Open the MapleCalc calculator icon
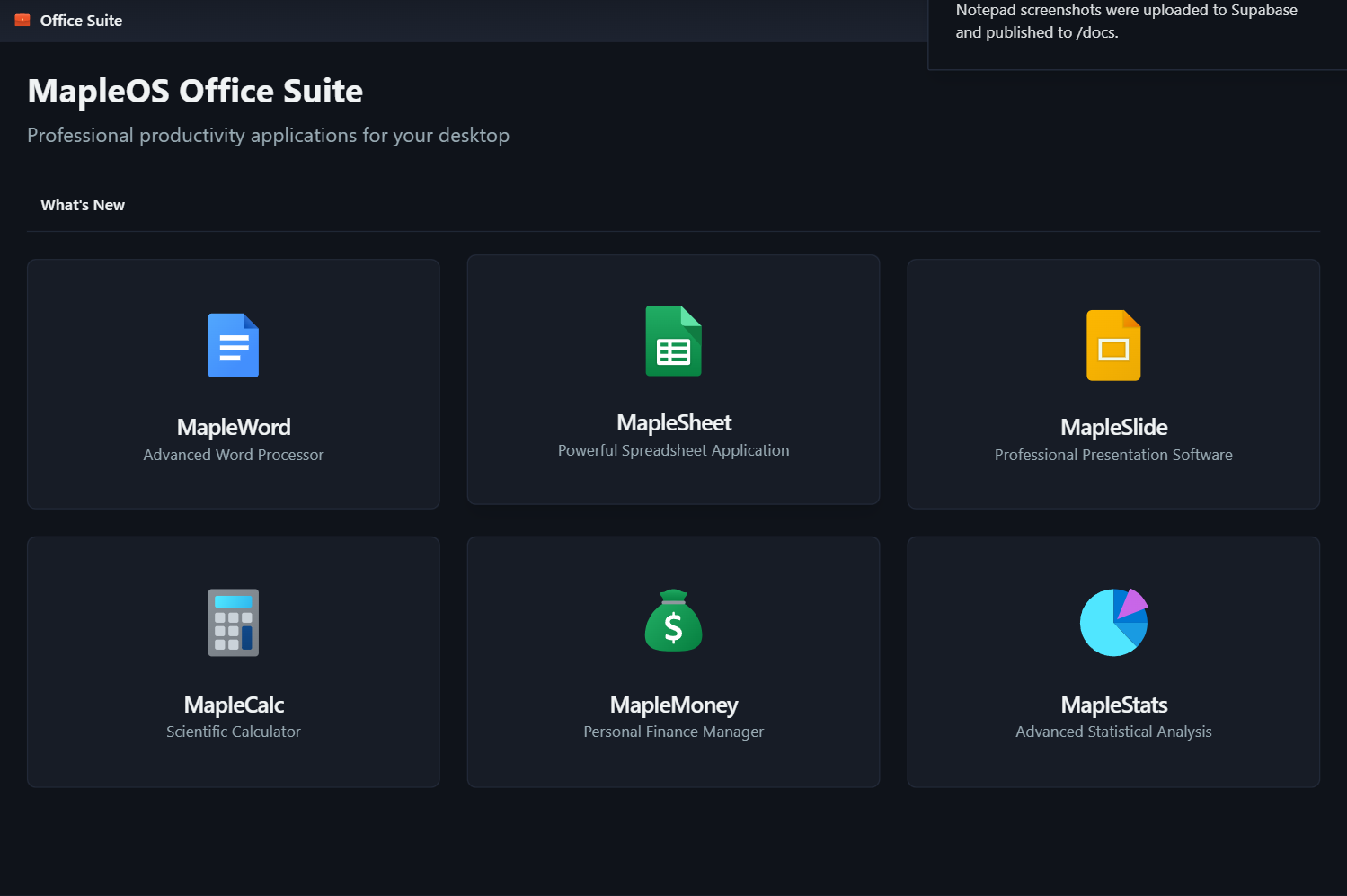 234,623
